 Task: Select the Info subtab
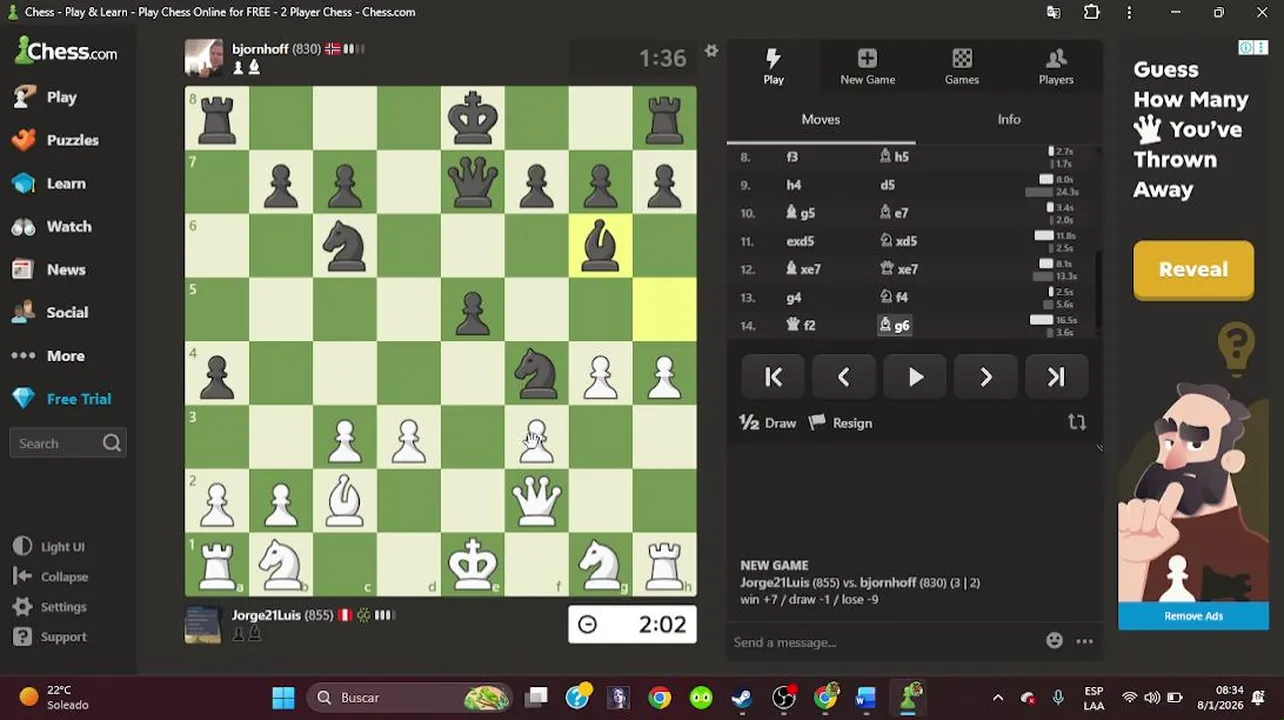1009,119
